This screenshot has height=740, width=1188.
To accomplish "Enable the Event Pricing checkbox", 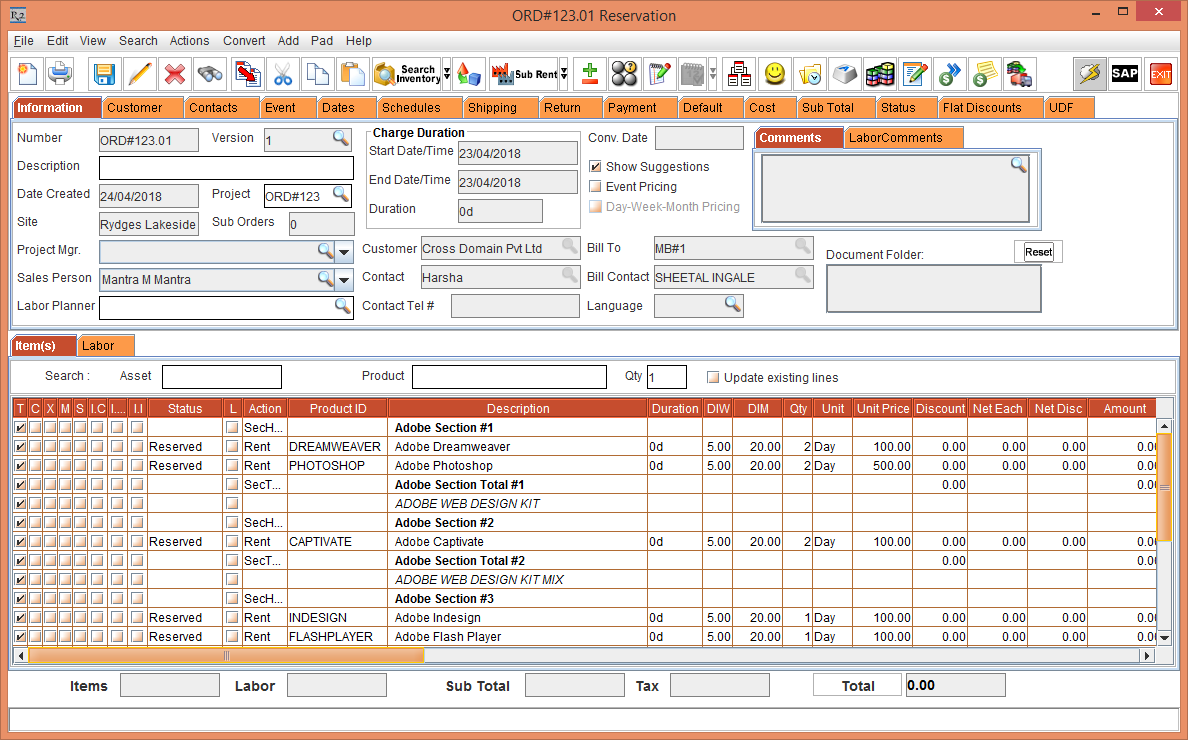I will click(596, 187).
